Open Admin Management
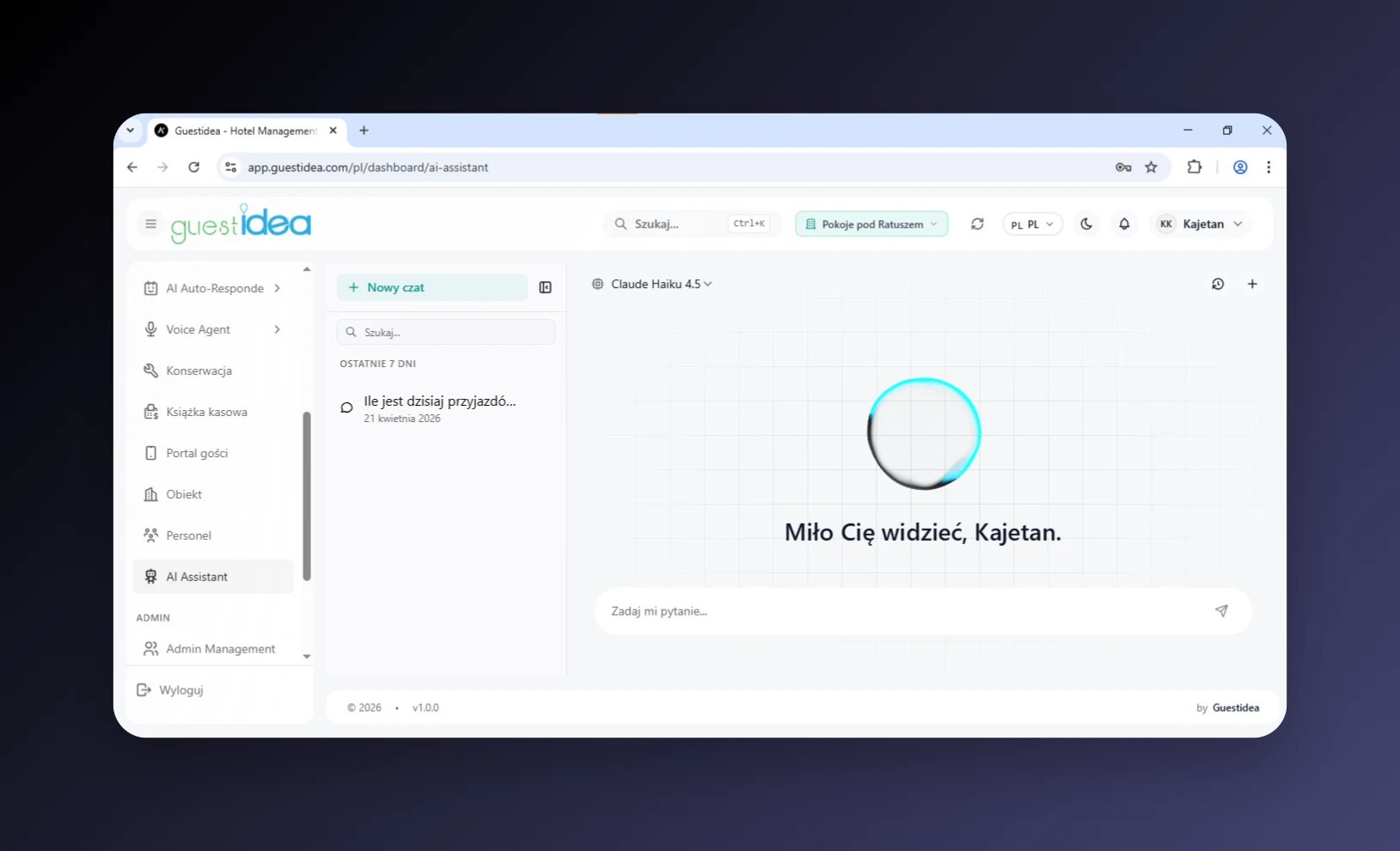 coord(213,649)
